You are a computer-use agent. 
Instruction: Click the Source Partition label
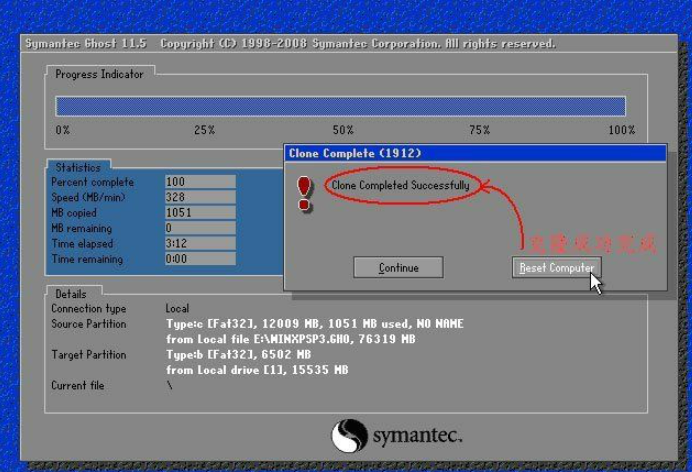pos(89,324)
